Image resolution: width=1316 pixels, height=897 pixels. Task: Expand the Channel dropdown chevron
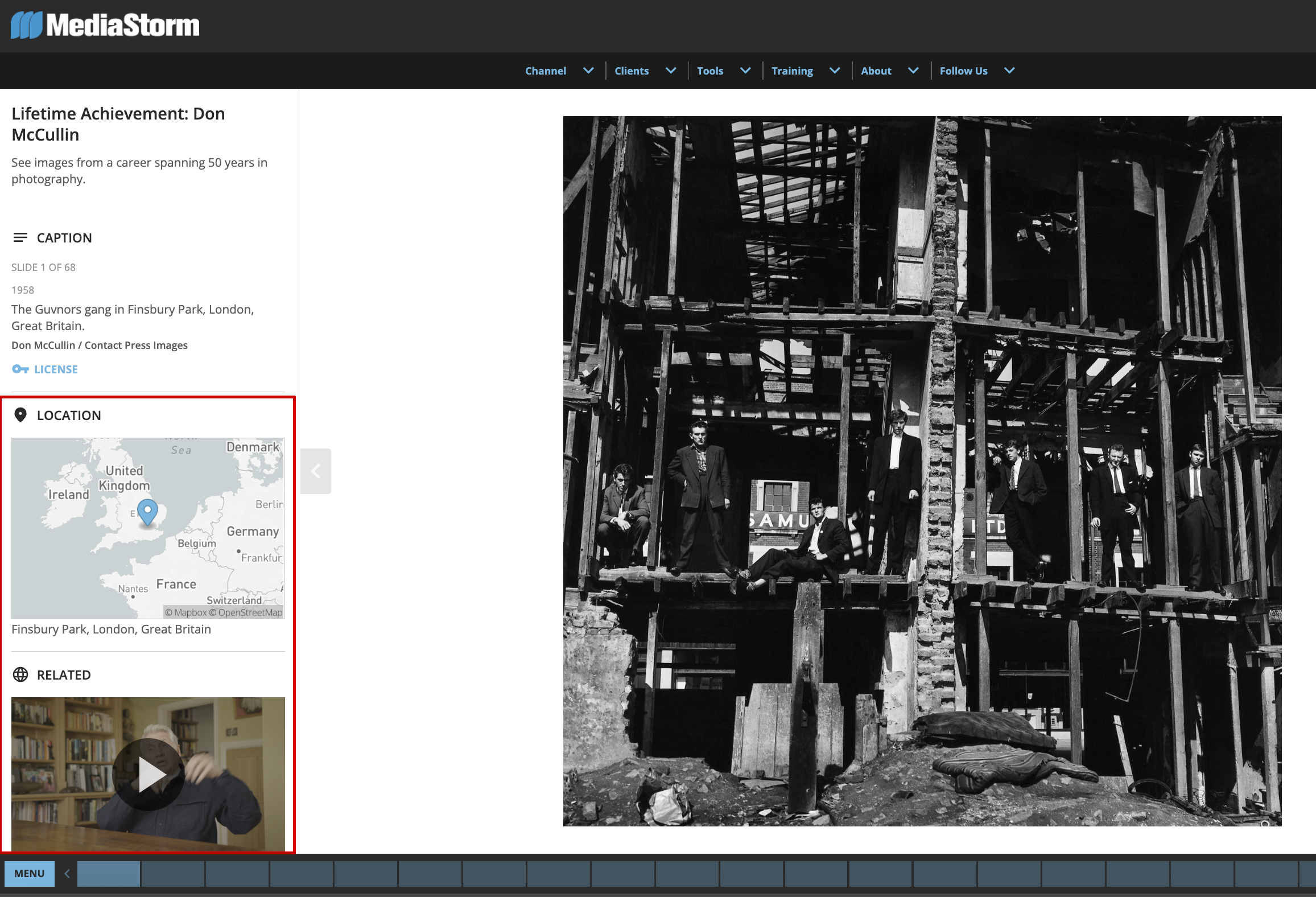pyautogui.click(x=588, y=71)
